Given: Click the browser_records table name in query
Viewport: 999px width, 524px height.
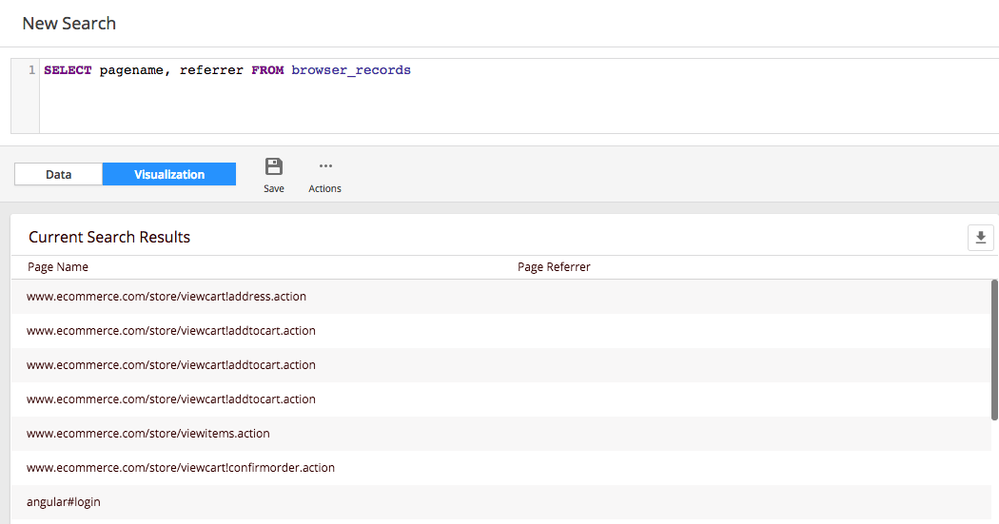Looking at the screenshot, I should tap(351, 71).
